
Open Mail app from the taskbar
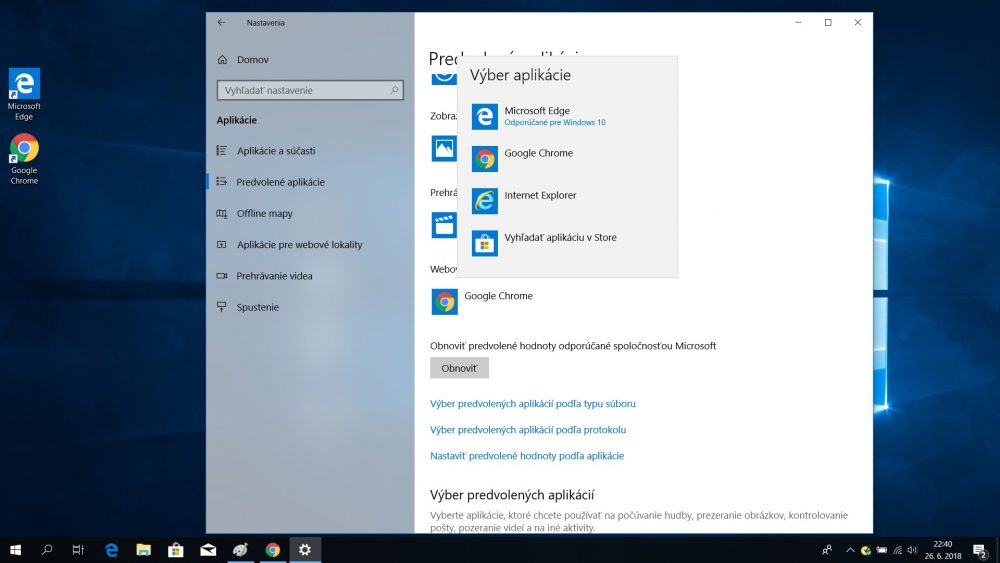tap(208, 550)
